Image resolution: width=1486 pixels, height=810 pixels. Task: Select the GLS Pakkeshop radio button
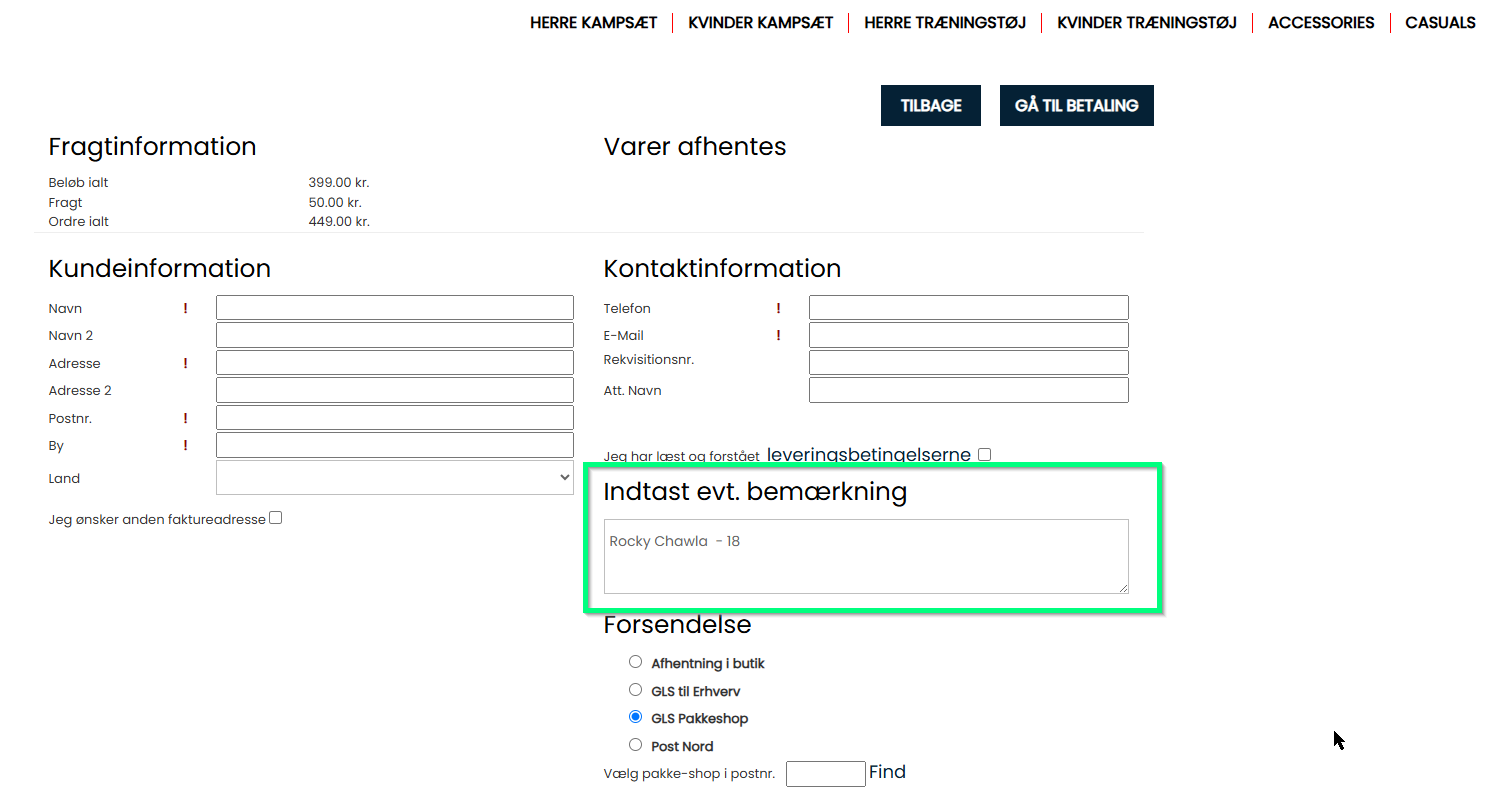click(x=635, y=717)
